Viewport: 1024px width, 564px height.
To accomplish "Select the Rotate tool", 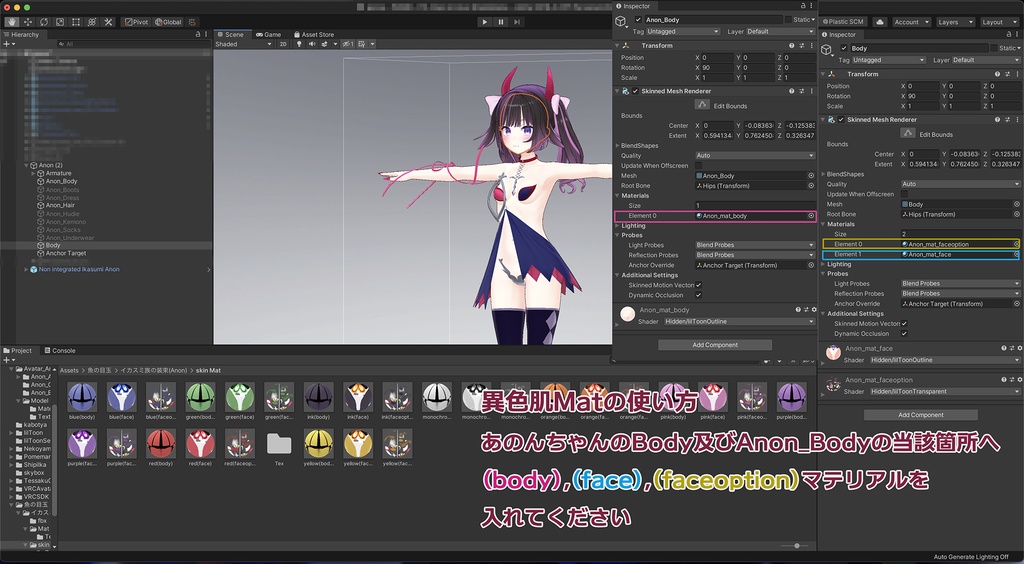I will [x=44, y=22].
